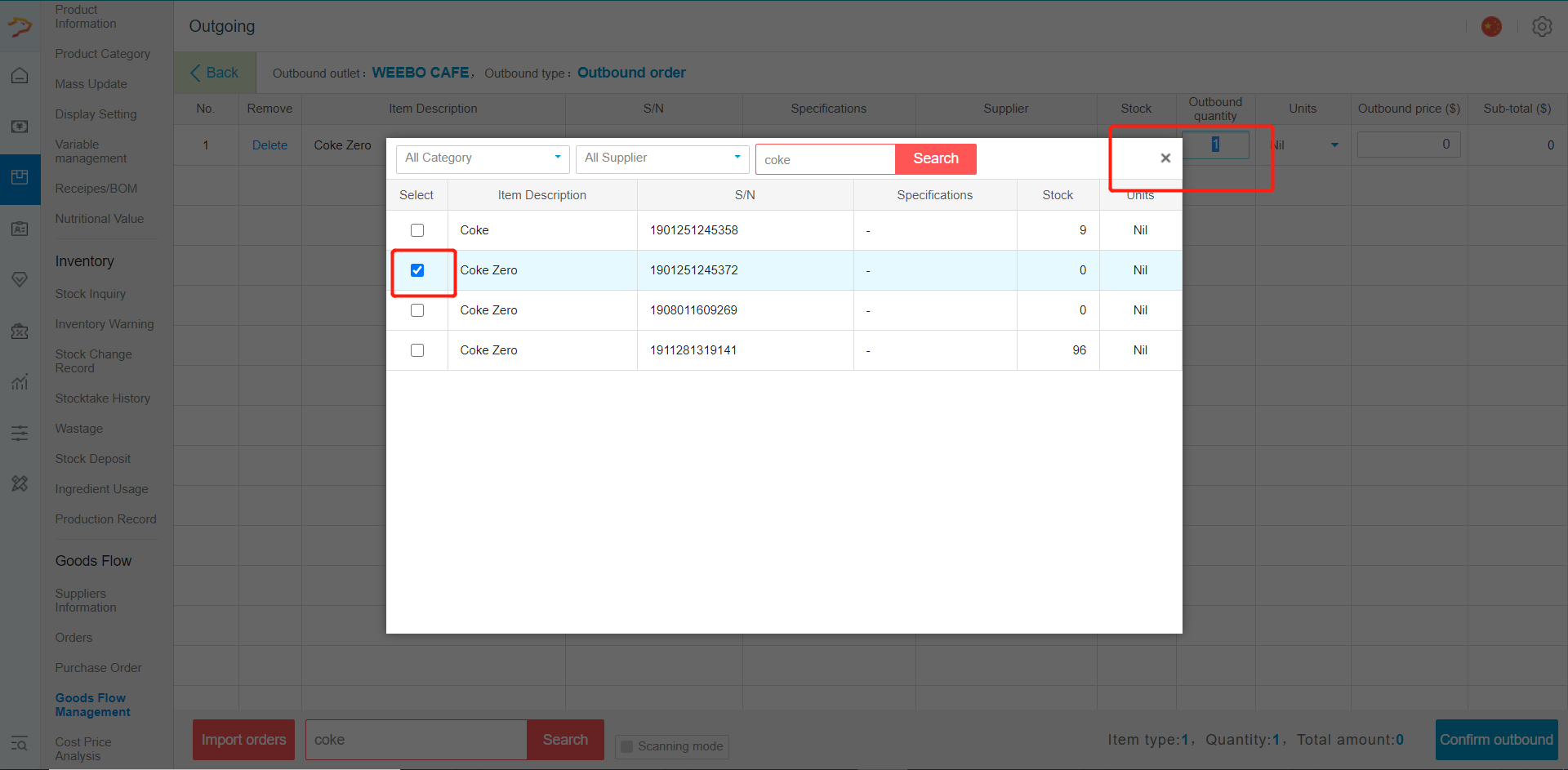Tick checkbox for Coke 1901251245358

(417, 230)
